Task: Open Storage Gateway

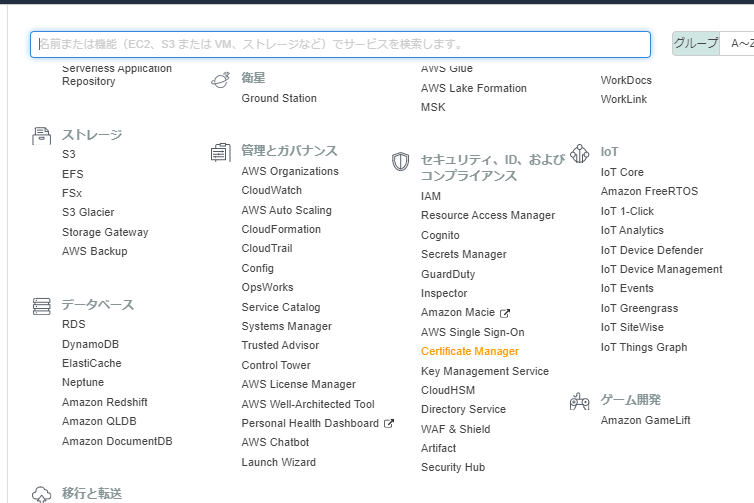Action: tap(105, 232)
